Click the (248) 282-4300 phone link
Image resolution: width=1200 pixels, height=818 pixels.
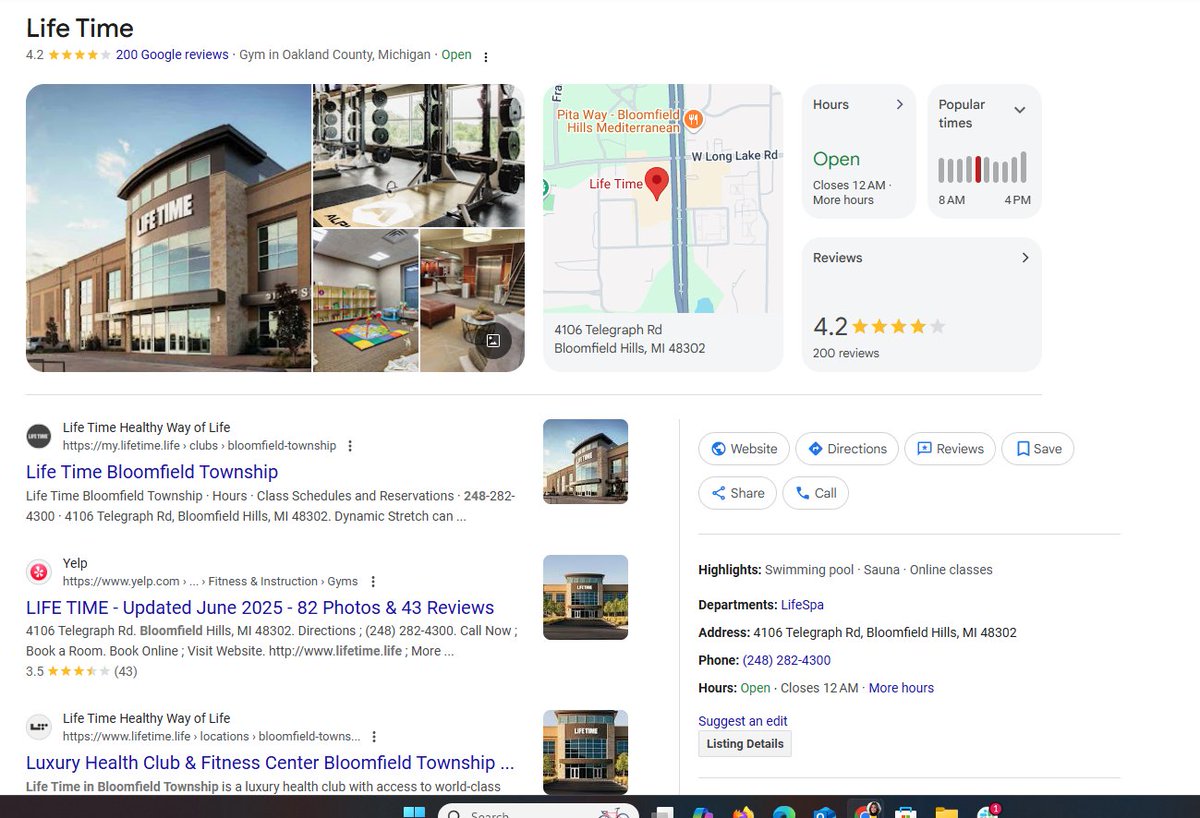tap(786, 660)
